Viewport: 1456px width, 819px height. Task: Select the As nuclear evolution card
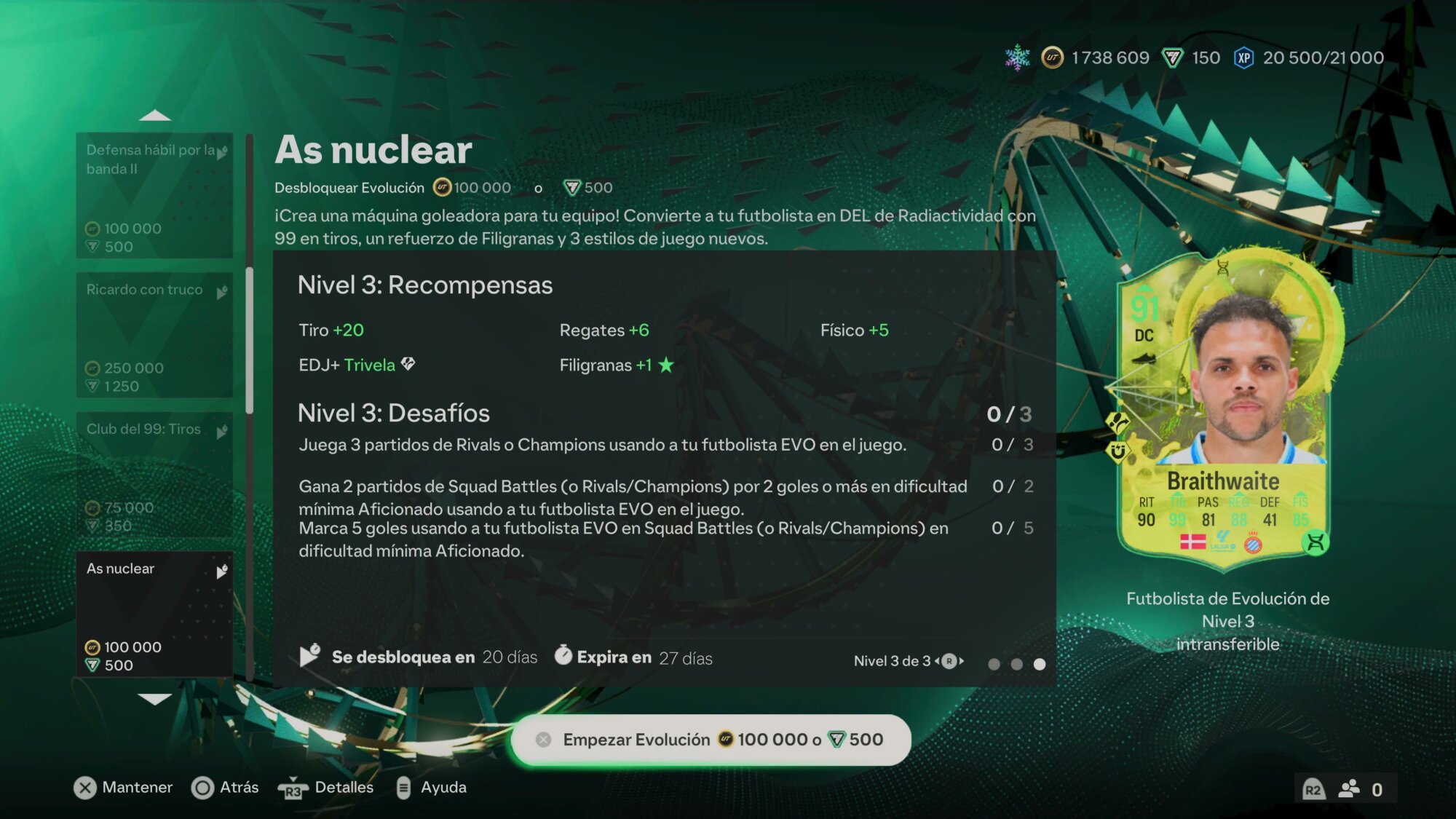[154, 614]
